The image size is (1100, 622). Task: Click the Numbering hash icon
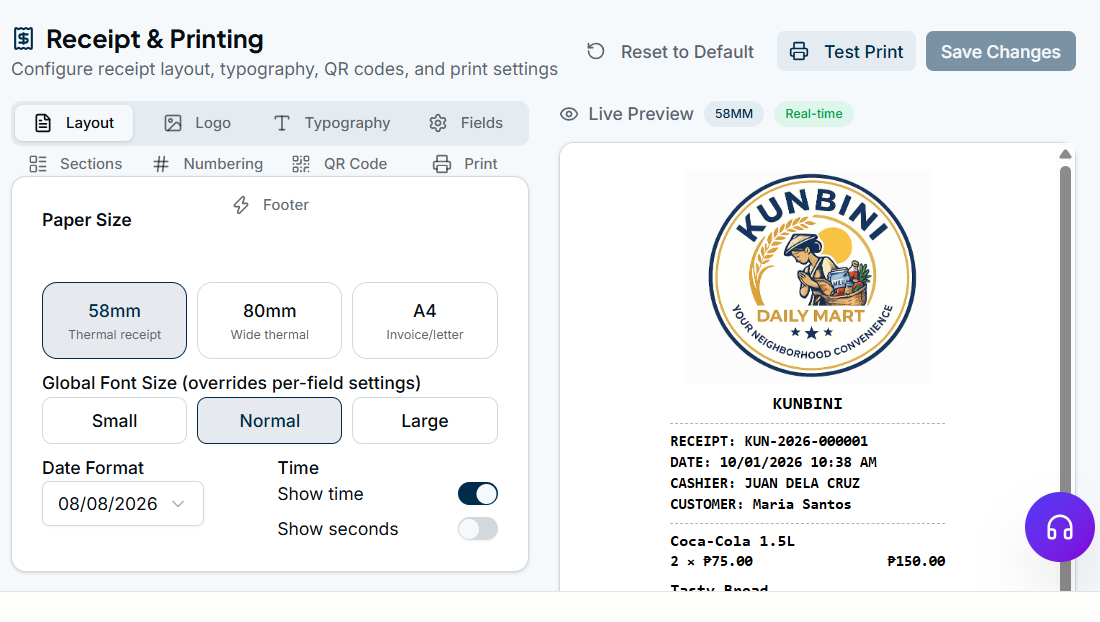point(161,164)
